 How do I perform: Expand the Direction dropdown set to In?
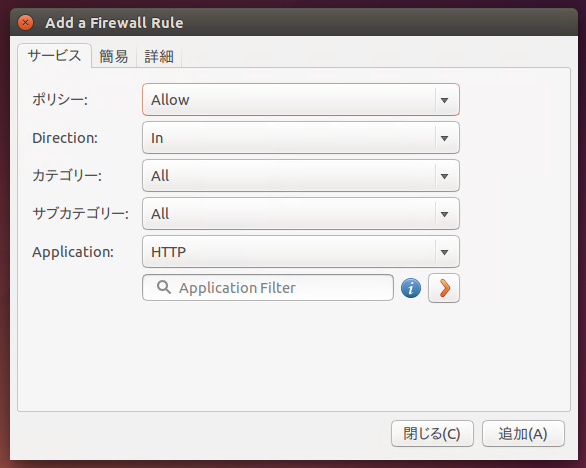301,138
